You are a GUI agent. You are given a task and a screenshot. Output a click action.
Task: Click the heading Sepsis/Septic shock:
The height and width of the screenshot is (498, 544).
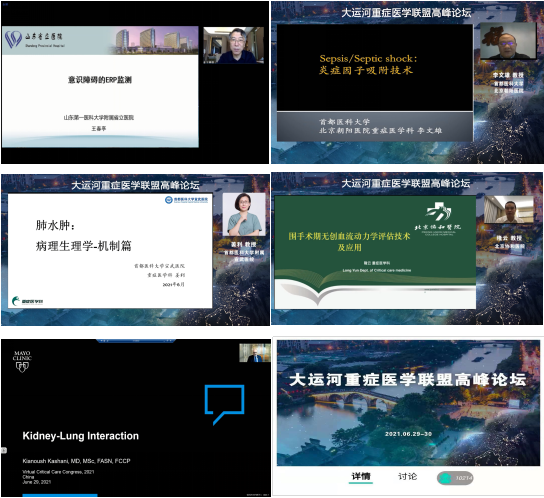(368, 59)
